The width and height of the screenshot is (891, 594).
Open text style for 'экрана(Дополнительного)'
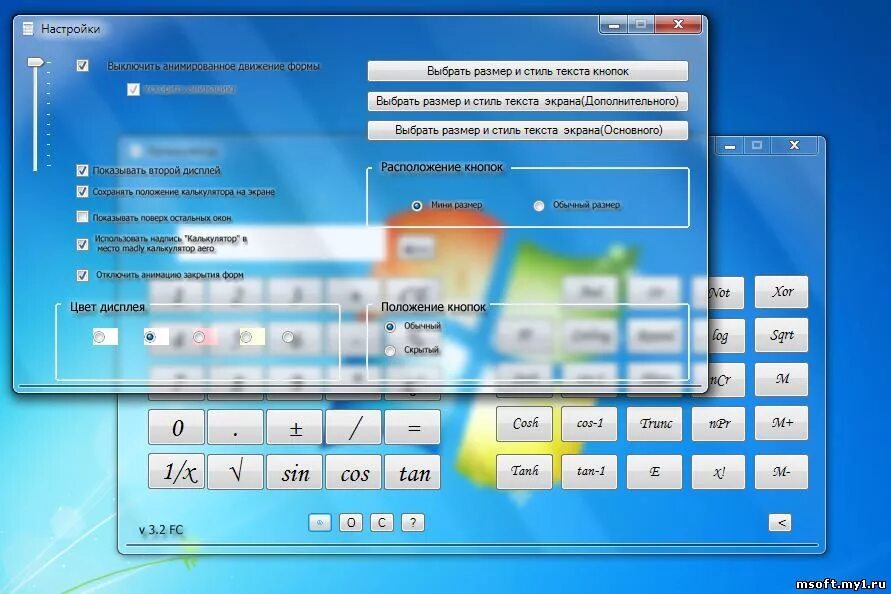(x=527, y=101)
